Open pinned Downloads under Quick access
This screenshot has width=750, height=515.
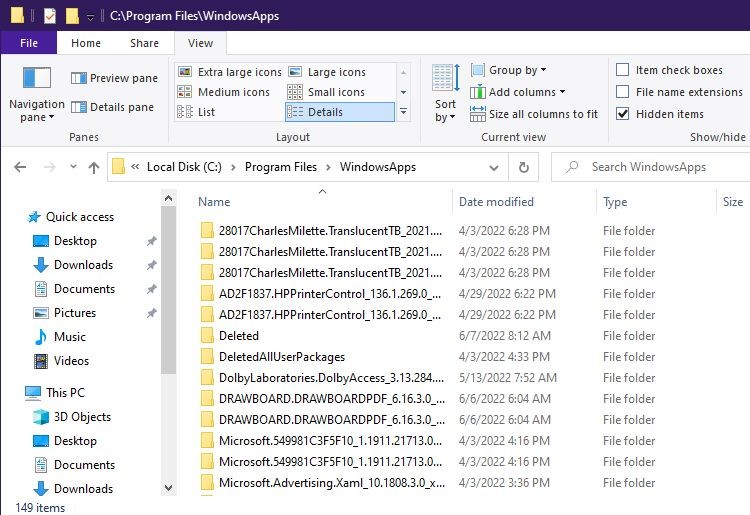tap(73, 265)
